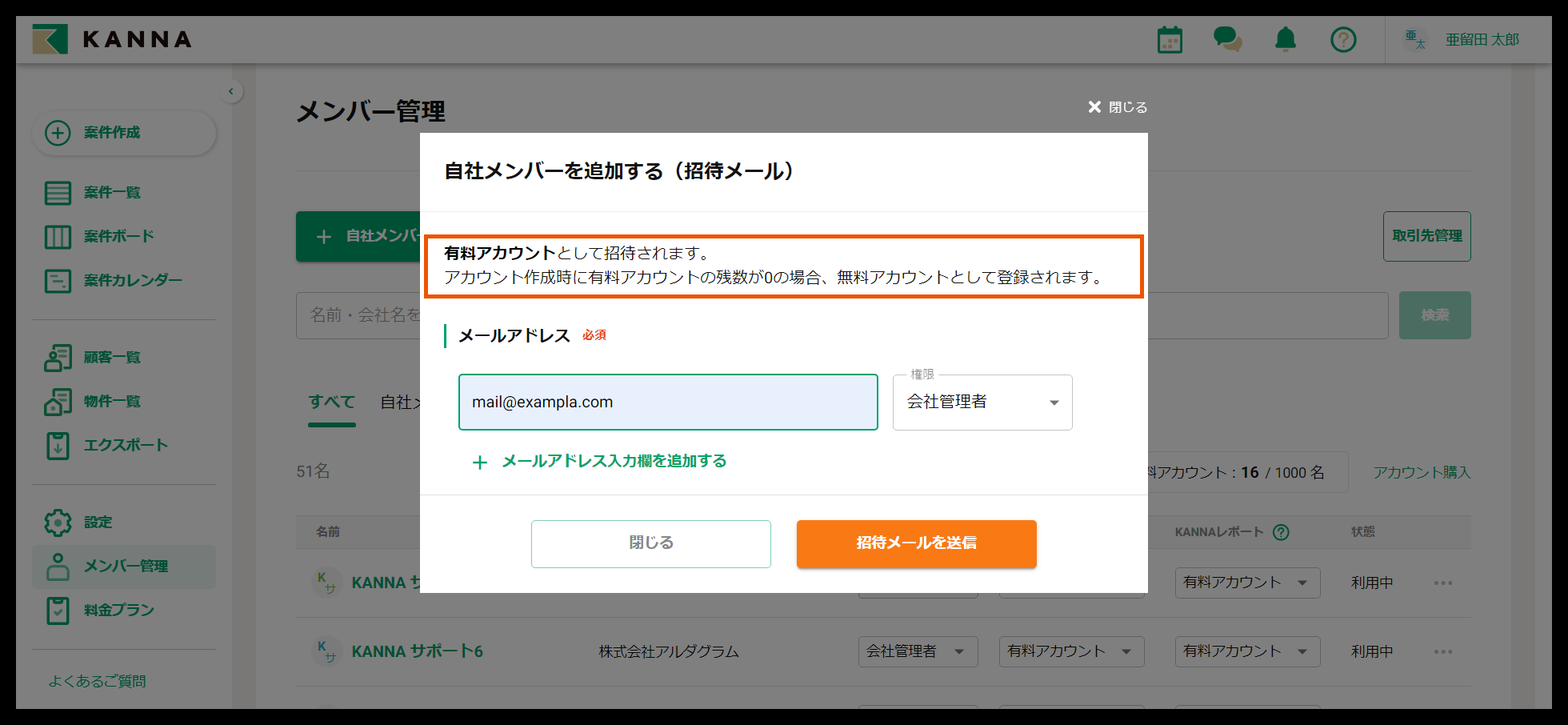Collapse the sidebar with the chevron
1568x725 pixels.
[x=231, y=91]
